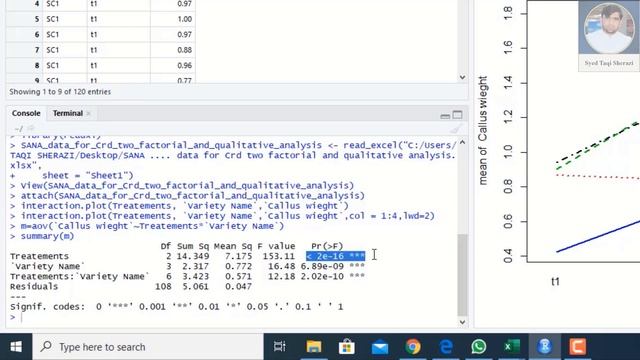640x360 pixels.
Task: Click the data viewer scrollbar down arrow
Action: coord(462,77)
